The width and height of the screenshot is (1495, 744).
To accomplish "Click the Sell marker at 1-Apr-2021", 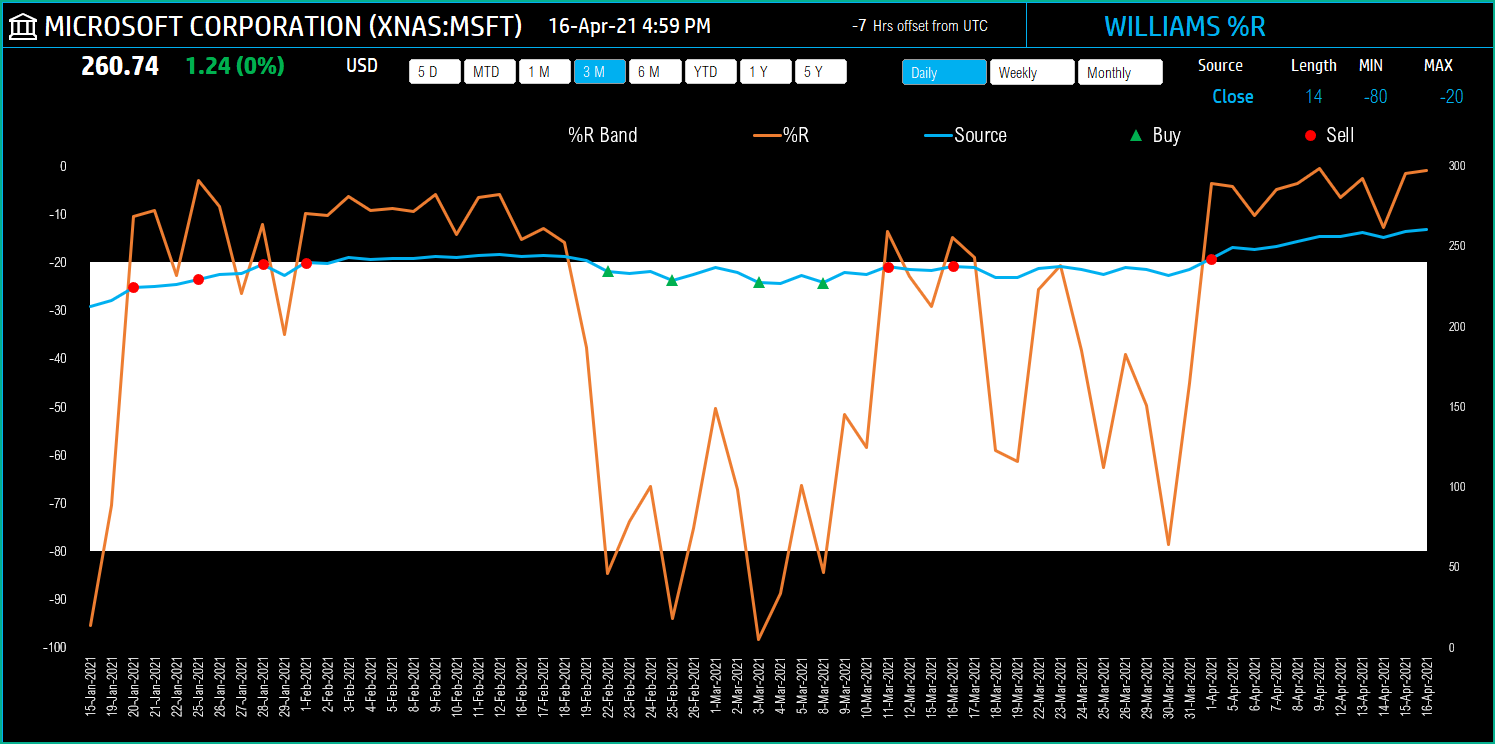I will tap(1211, 259).
